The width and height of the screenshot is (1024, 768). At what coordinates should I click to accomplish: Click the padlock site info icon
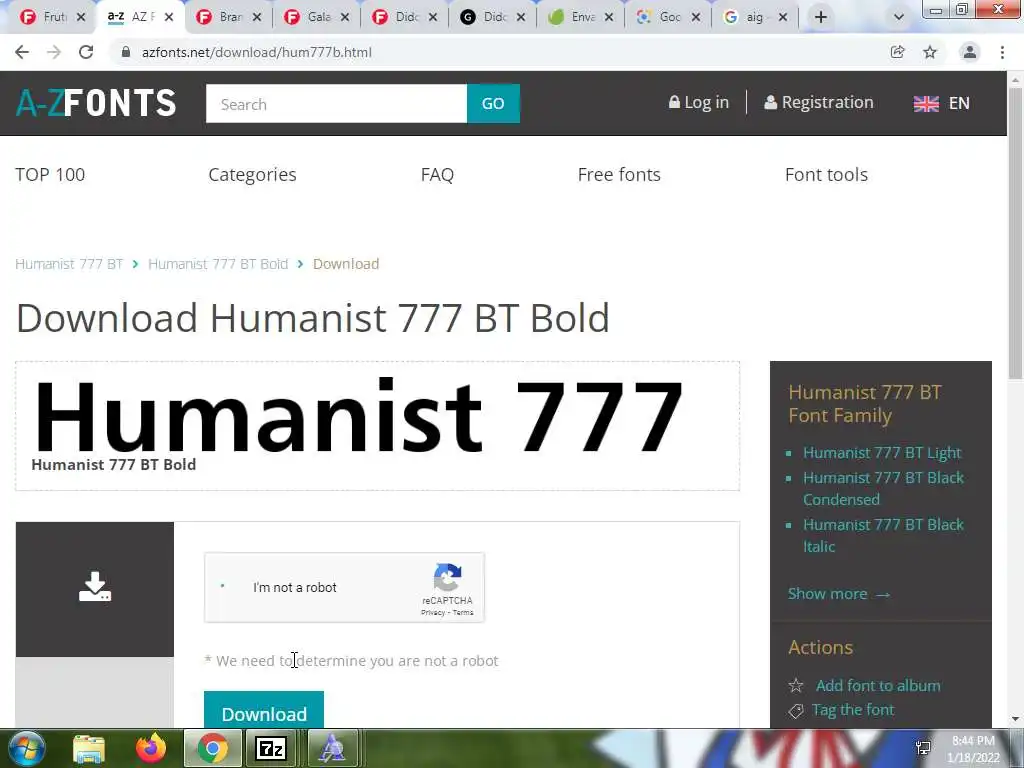[x=126, y=52]
